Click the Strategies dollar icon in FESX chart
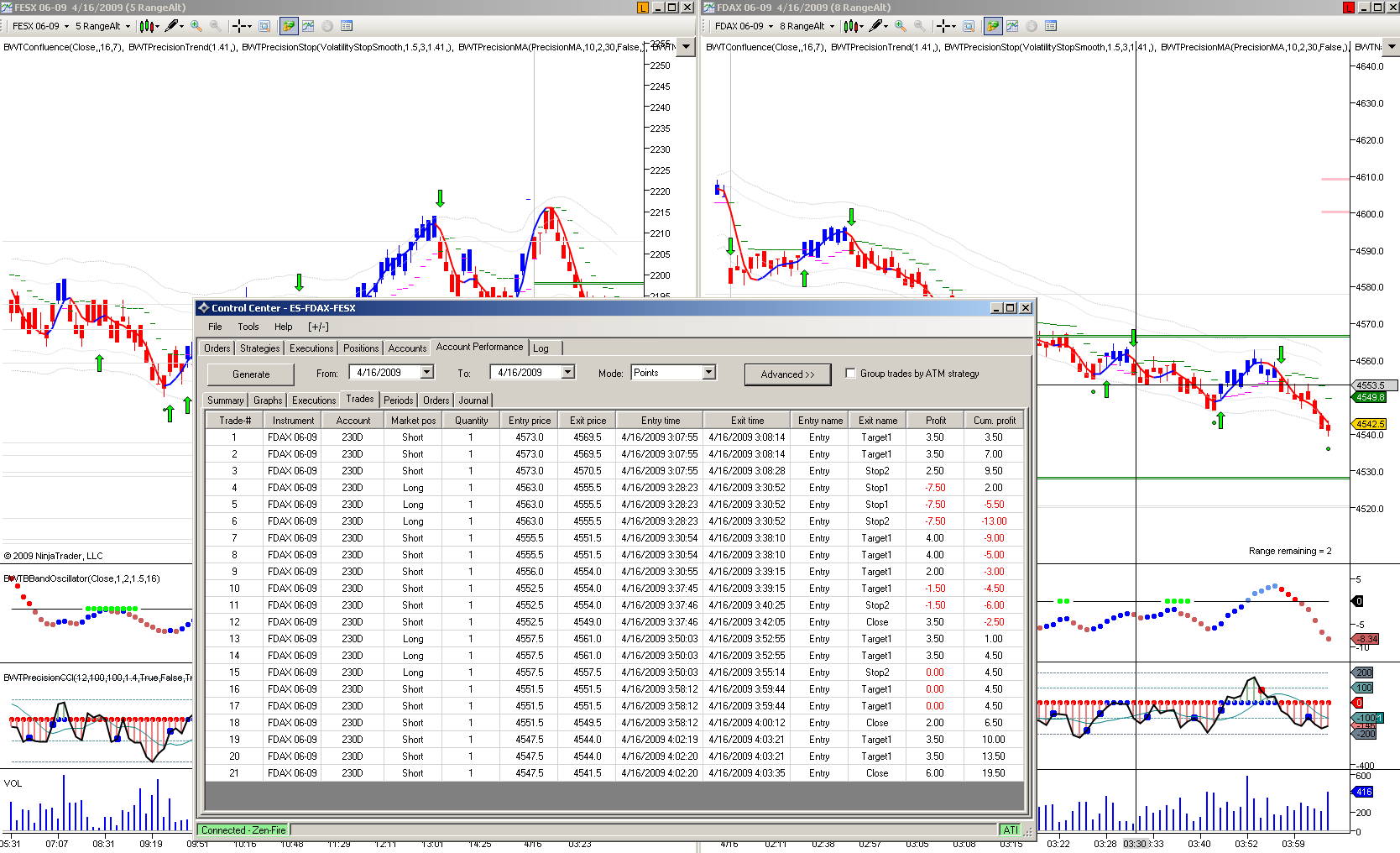 327,26
